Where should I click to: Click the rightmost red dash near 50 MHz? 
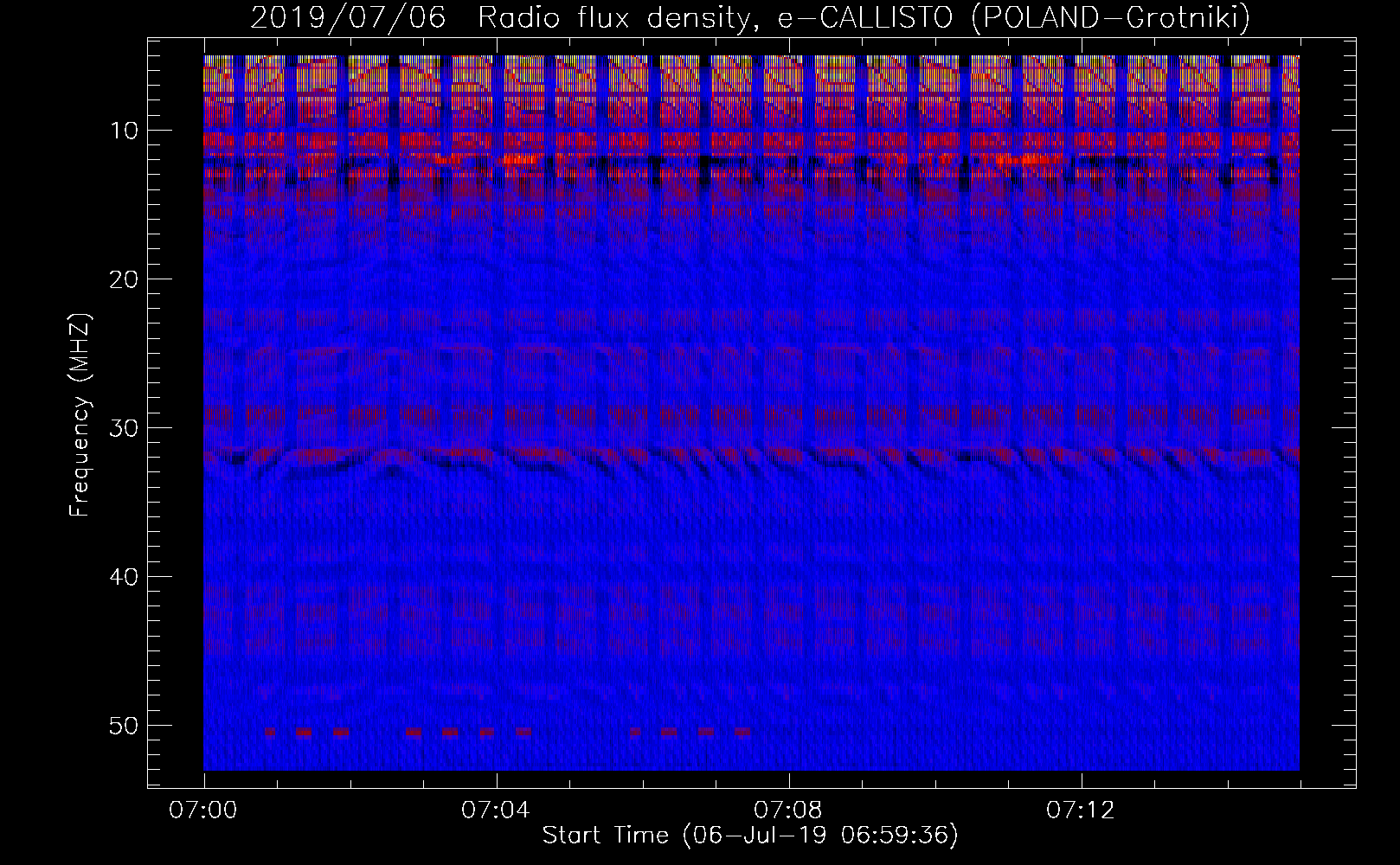[x=743, y=732]
